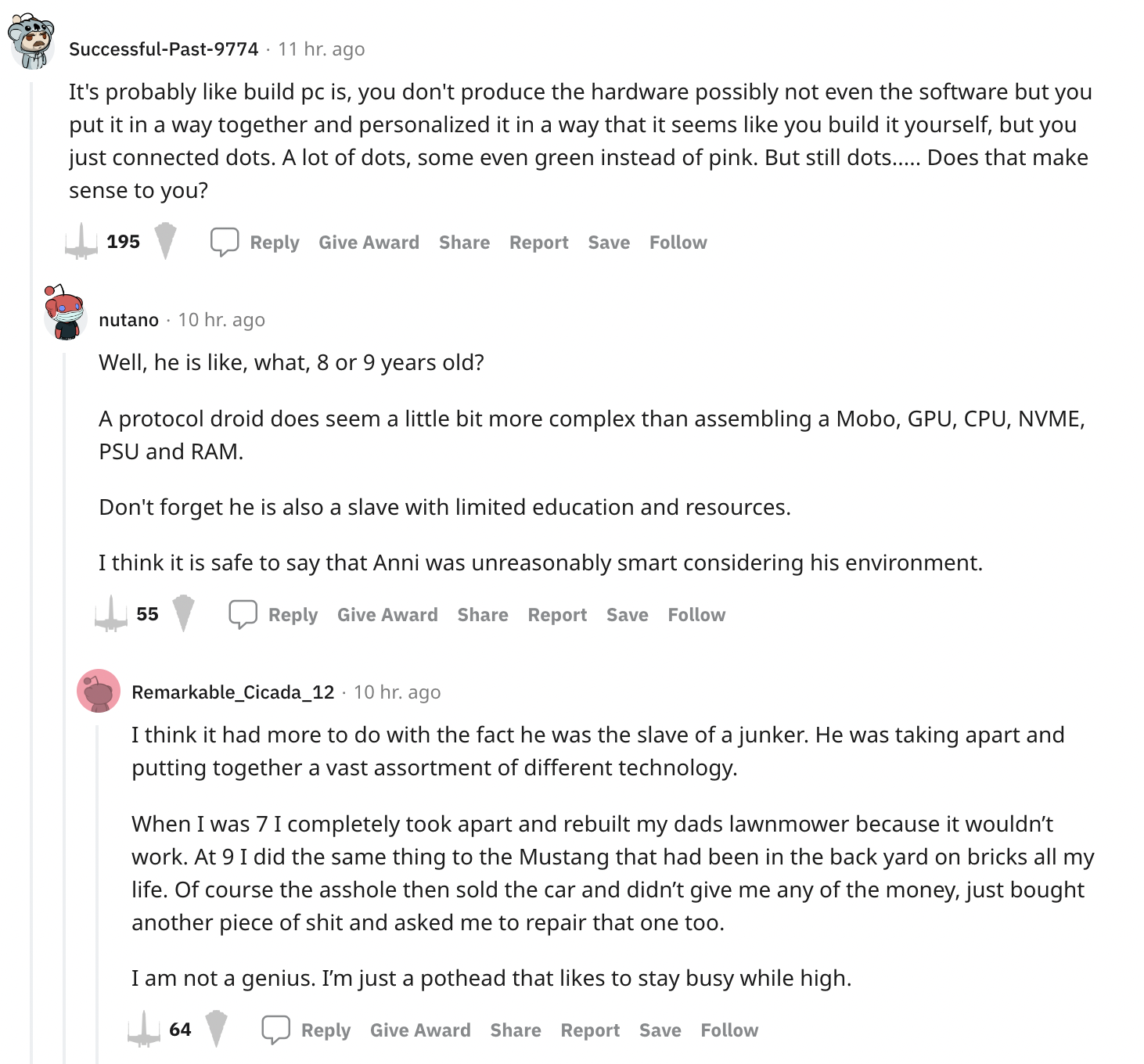Report nutano's comment
The image size is (1144, 1064).
click(x=557, y=615)
